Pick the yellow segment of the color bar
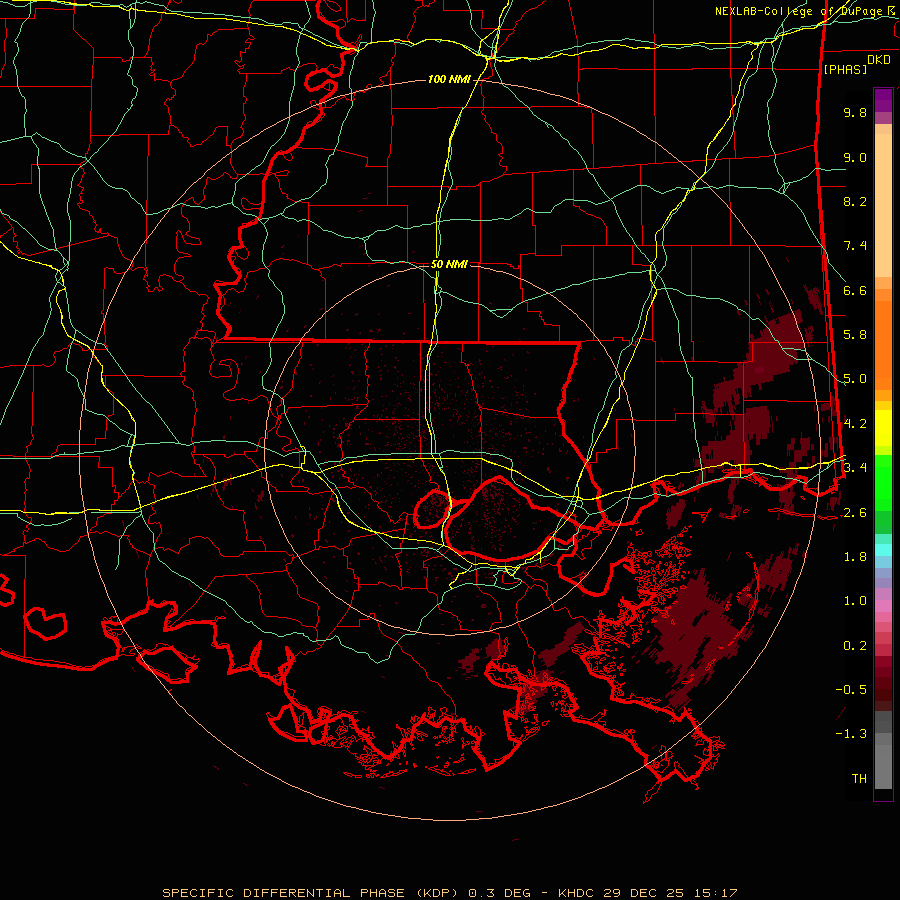The width and height of the screenshot is (900, 900). tap(883, 428)
